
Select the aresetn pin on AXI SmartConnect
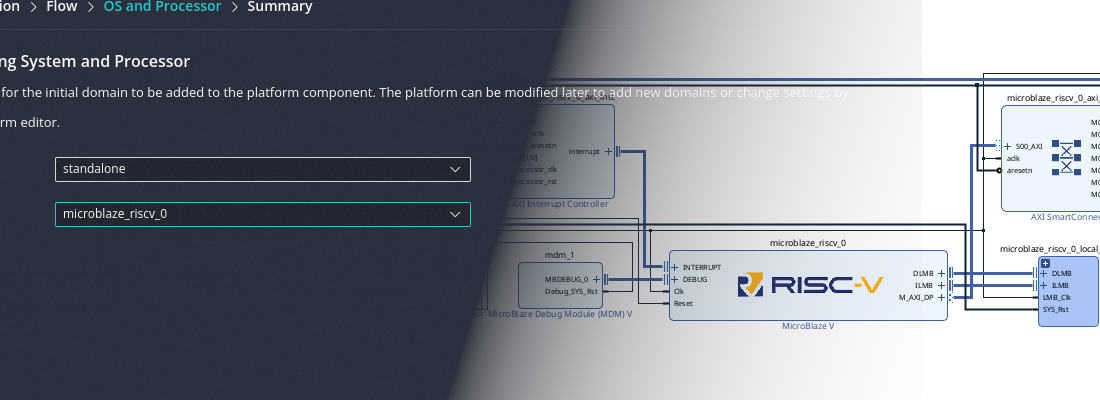(x=1020, y=170)
